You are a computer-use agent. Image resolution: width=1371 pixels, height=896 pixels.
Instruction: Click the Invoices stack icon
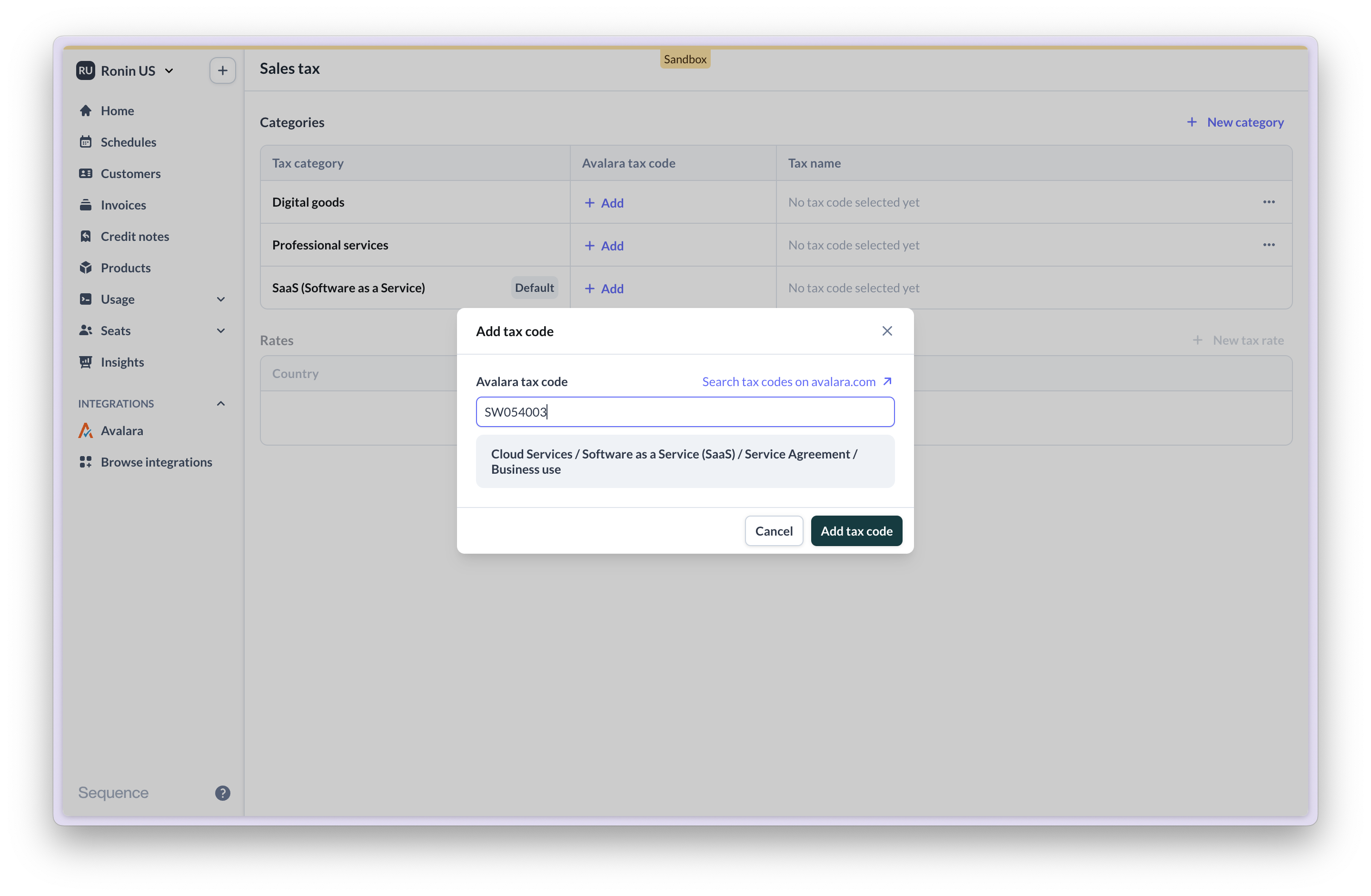(x=86, y=205)
